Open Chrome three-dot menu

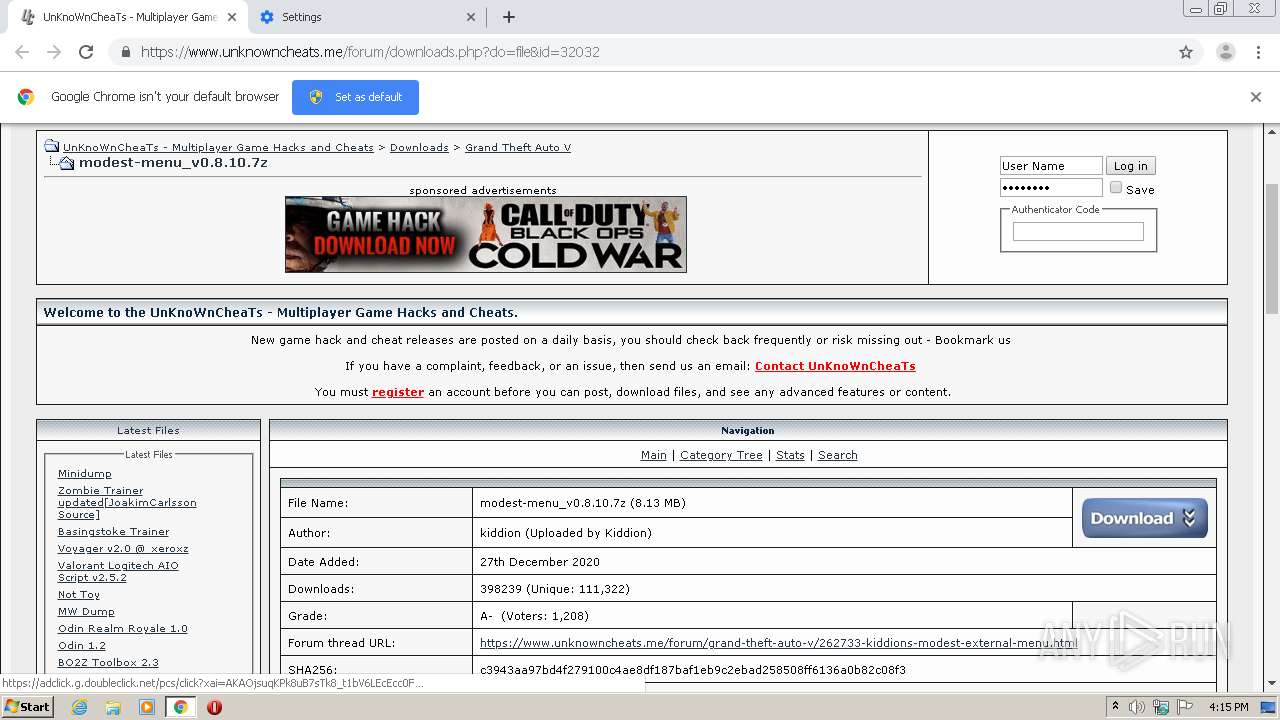point(1258,52)
